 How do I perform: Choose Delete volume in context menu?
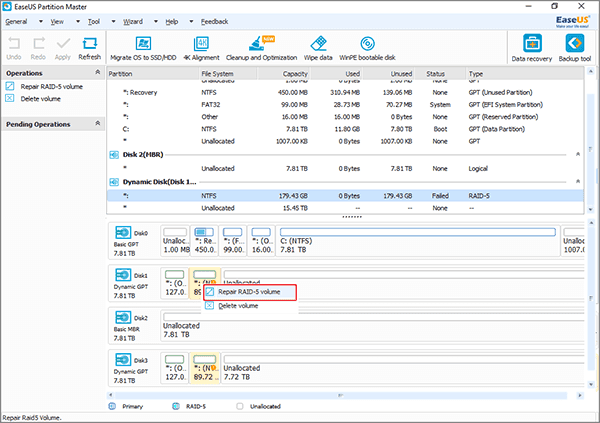pyautogui.click(x=238, y=306)
